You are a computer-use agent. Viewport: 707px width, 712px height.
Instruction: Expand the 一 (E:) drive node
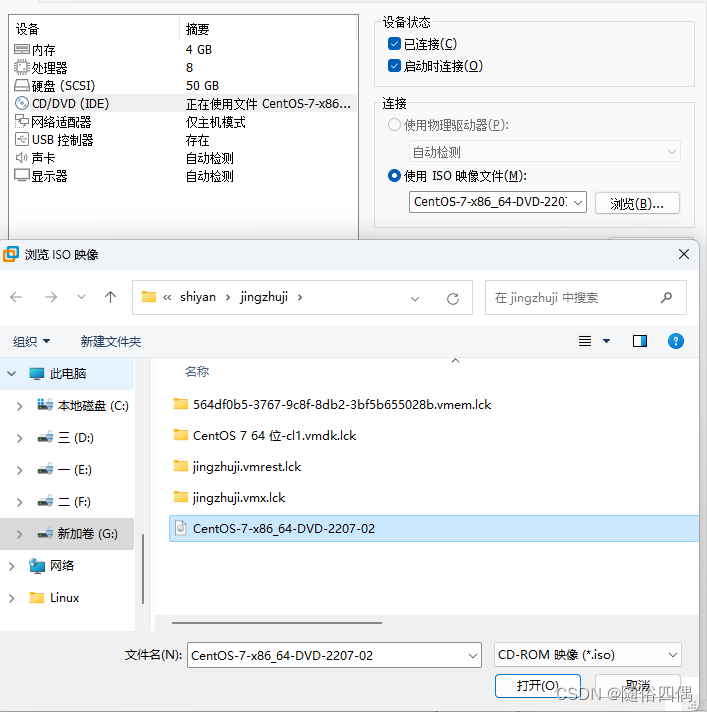[19, 470]
